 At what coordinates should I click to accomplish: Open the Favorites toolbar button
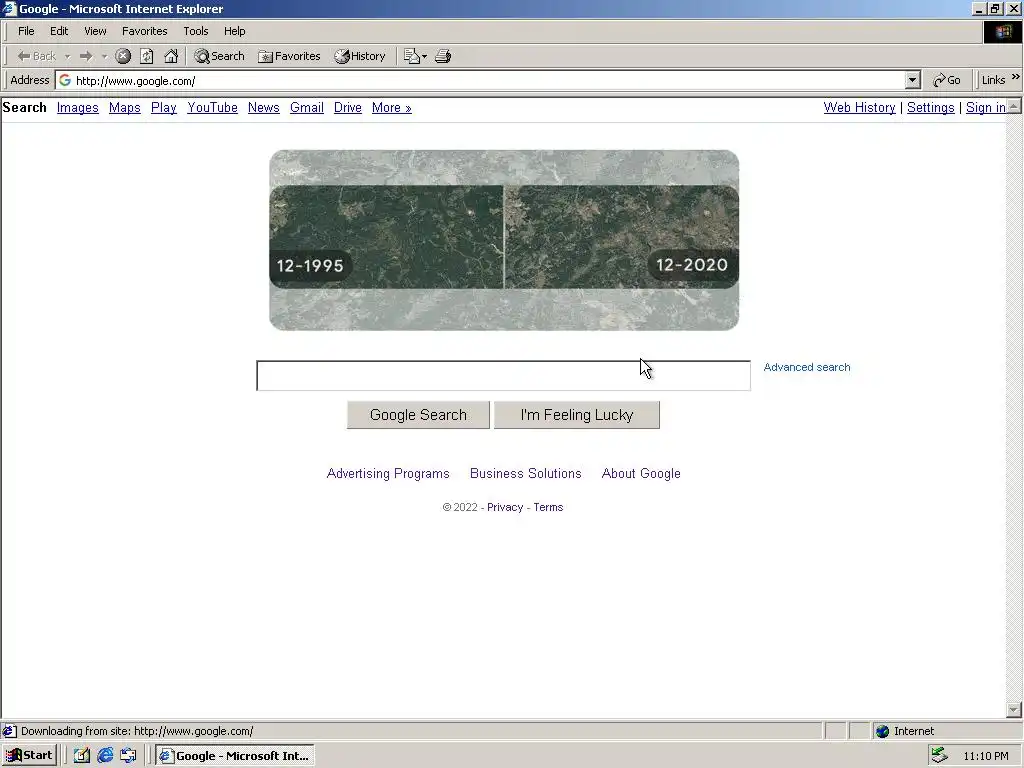point(289,56)
